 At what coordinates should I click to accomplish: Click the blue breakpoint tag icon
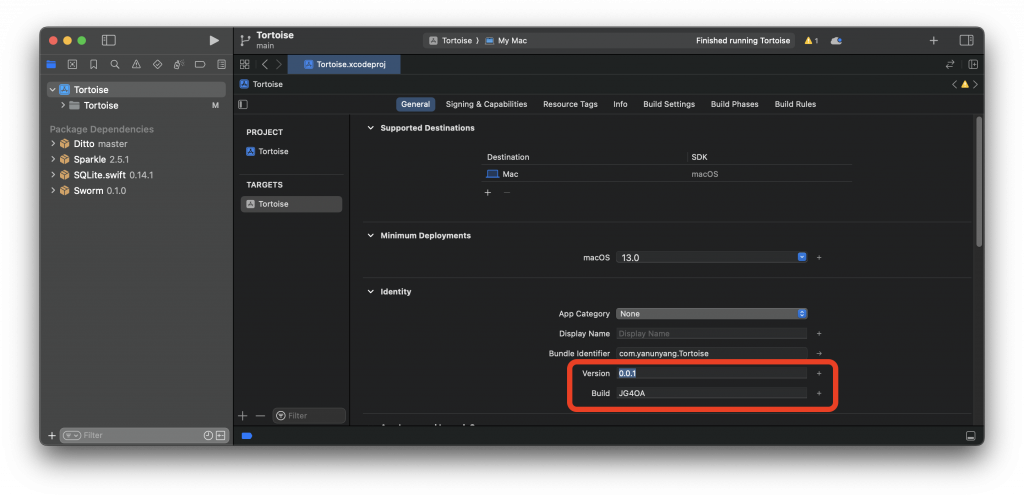(246, 435)
